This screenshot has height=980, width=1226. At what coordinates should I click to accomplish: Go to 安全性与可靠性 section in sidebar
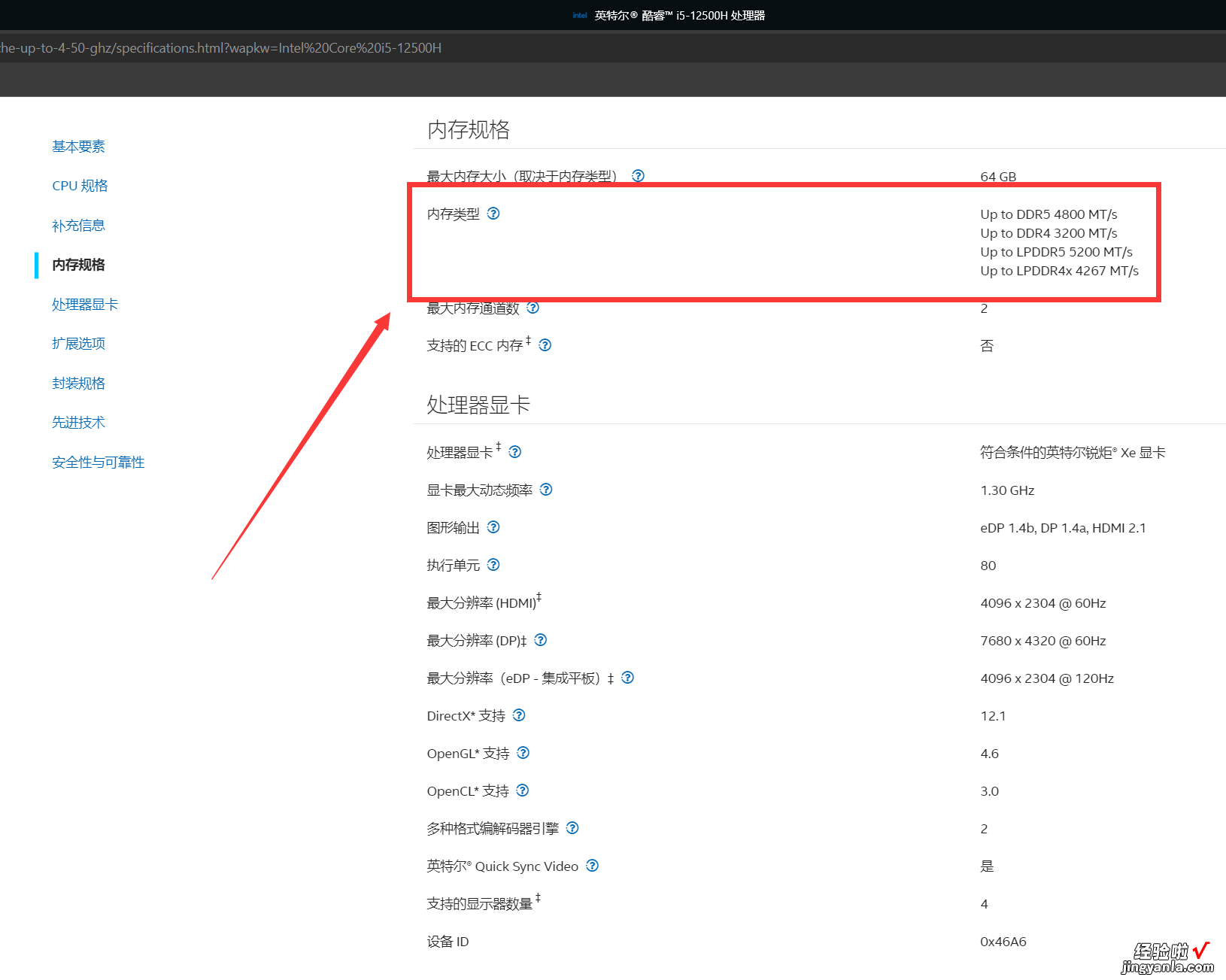point(98,462)
